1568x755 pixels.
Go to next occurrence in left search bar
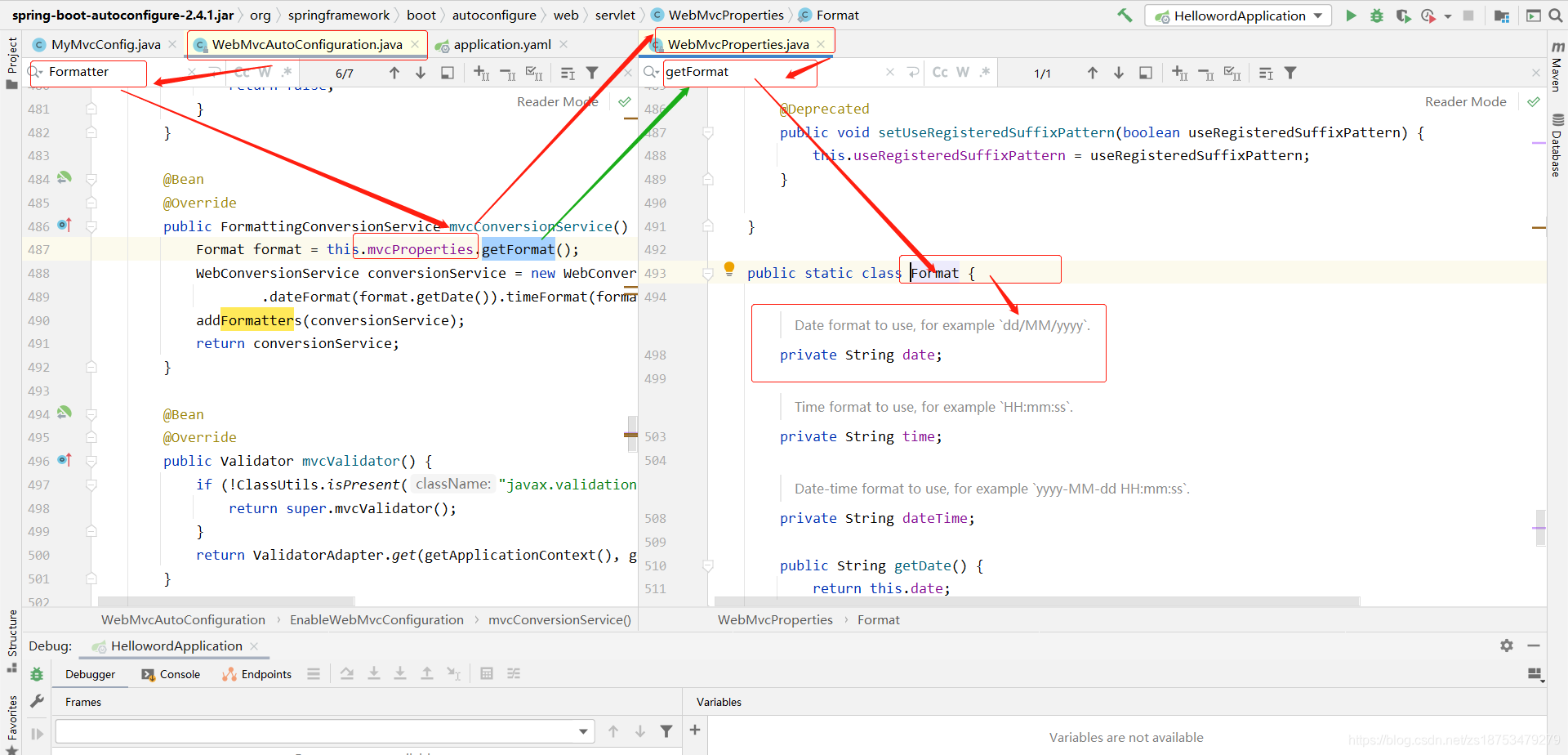point(421,73)
